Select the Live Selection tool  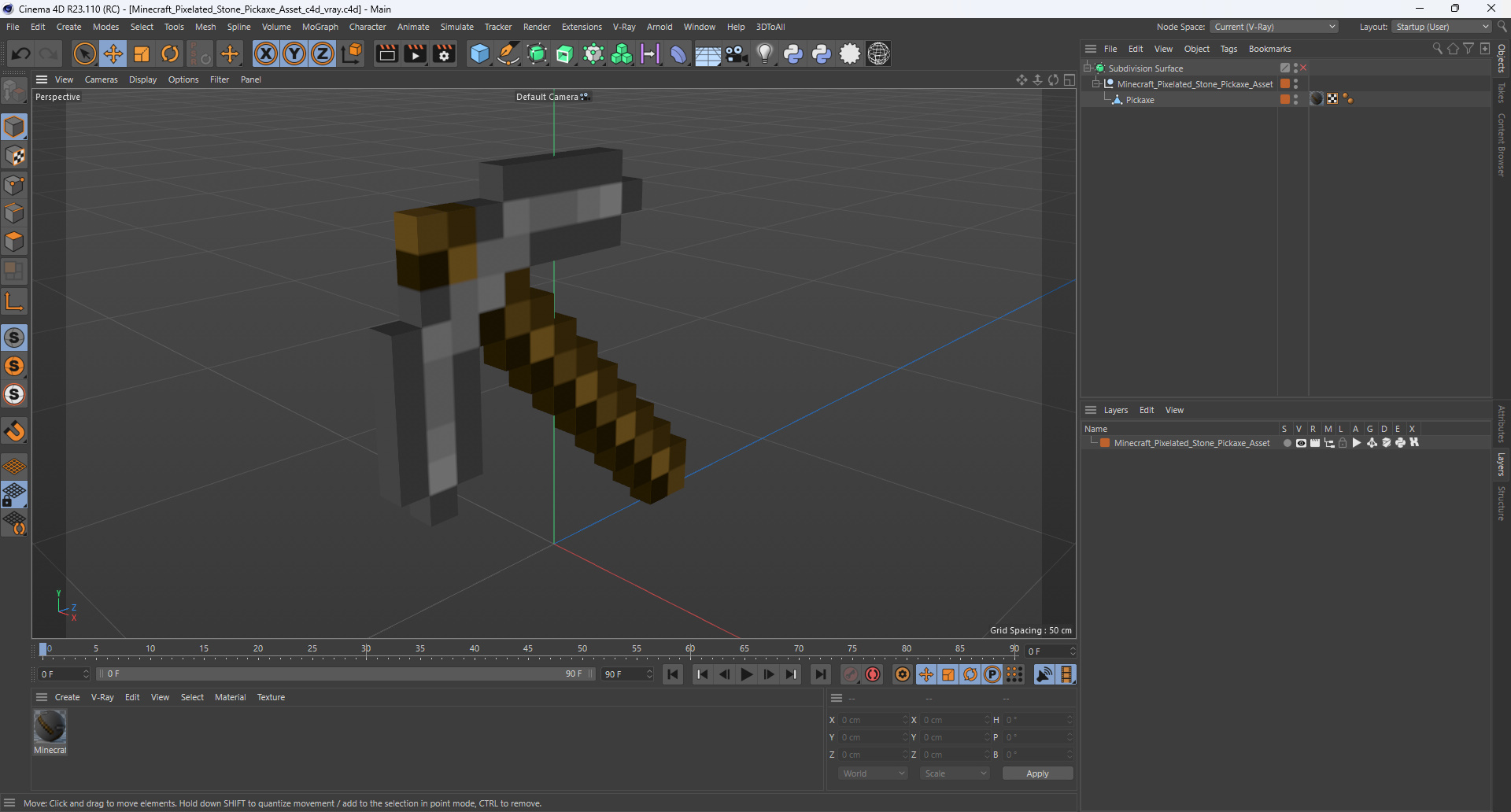(x=84, y=54)
